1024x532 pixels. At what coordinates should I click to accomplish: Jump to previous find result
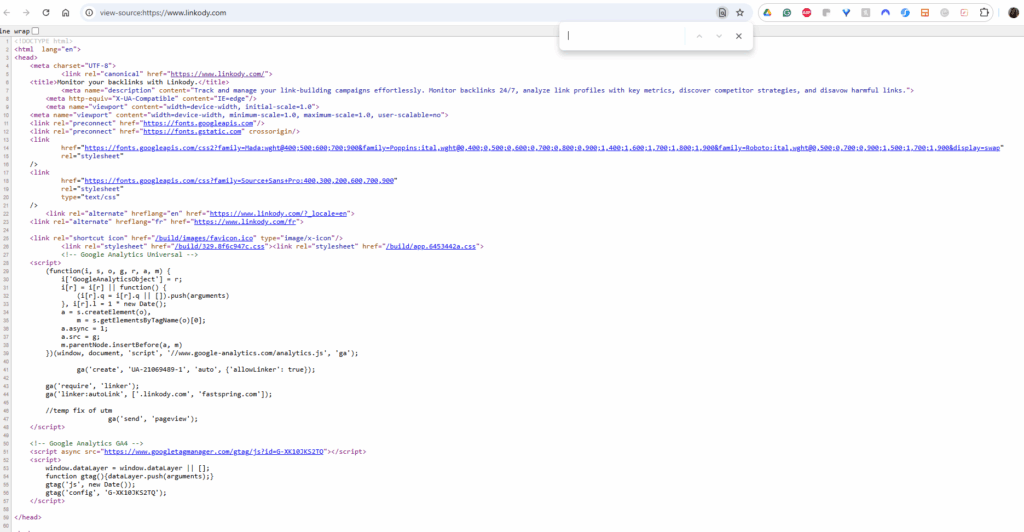click(x=699, y=36)
